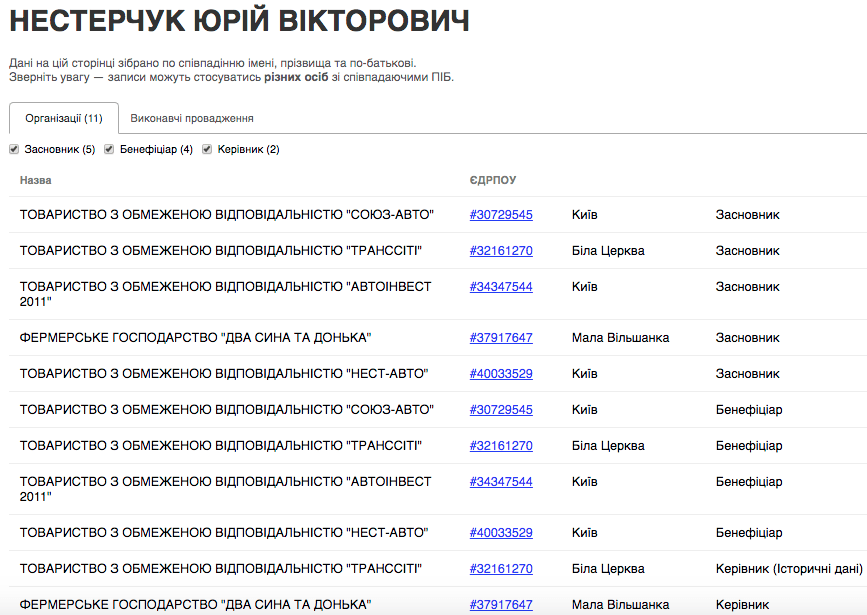Open link #32161270 in ТРАНССІТІ Бенефіціар row
The image size is (867, 615).
[x=501, y=445]
